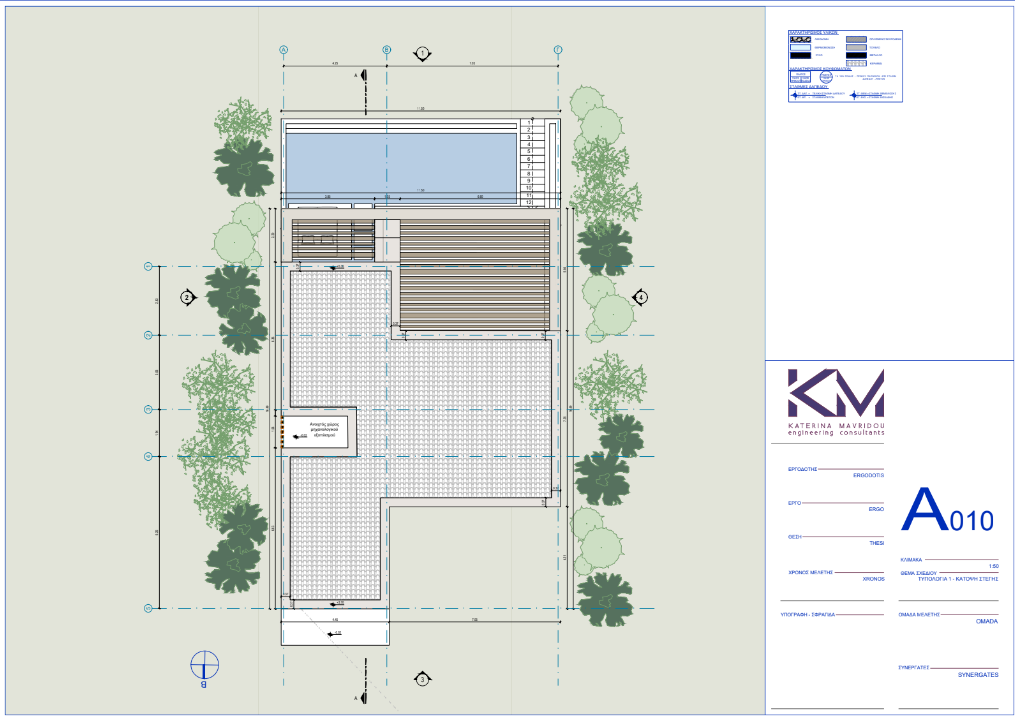The image size is (1015, 719).
Task: Click the SYNERGATES collaborators field
Action: (x=975, y=674)
